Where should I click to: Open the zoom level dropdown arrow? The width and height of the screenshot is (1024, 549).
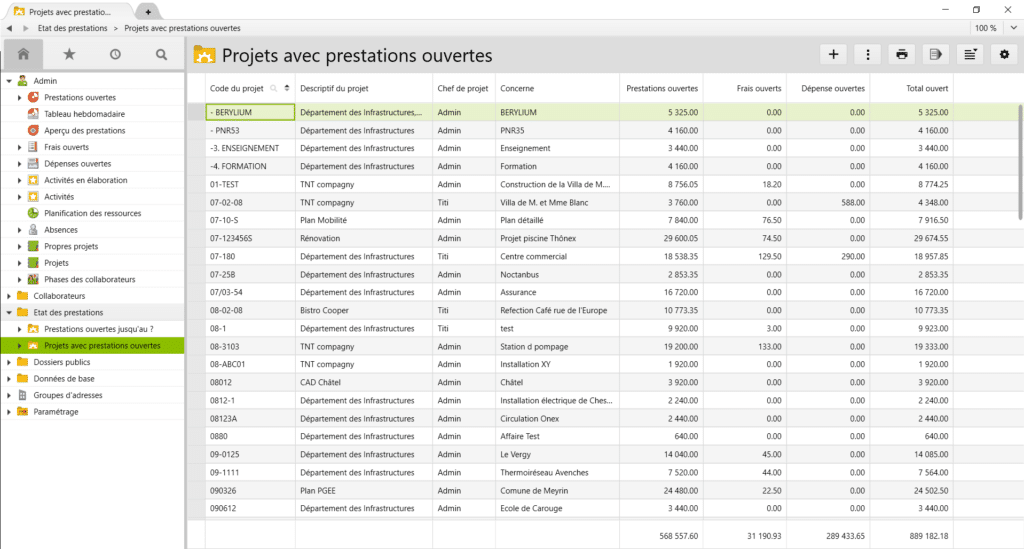pos(1014,28)
